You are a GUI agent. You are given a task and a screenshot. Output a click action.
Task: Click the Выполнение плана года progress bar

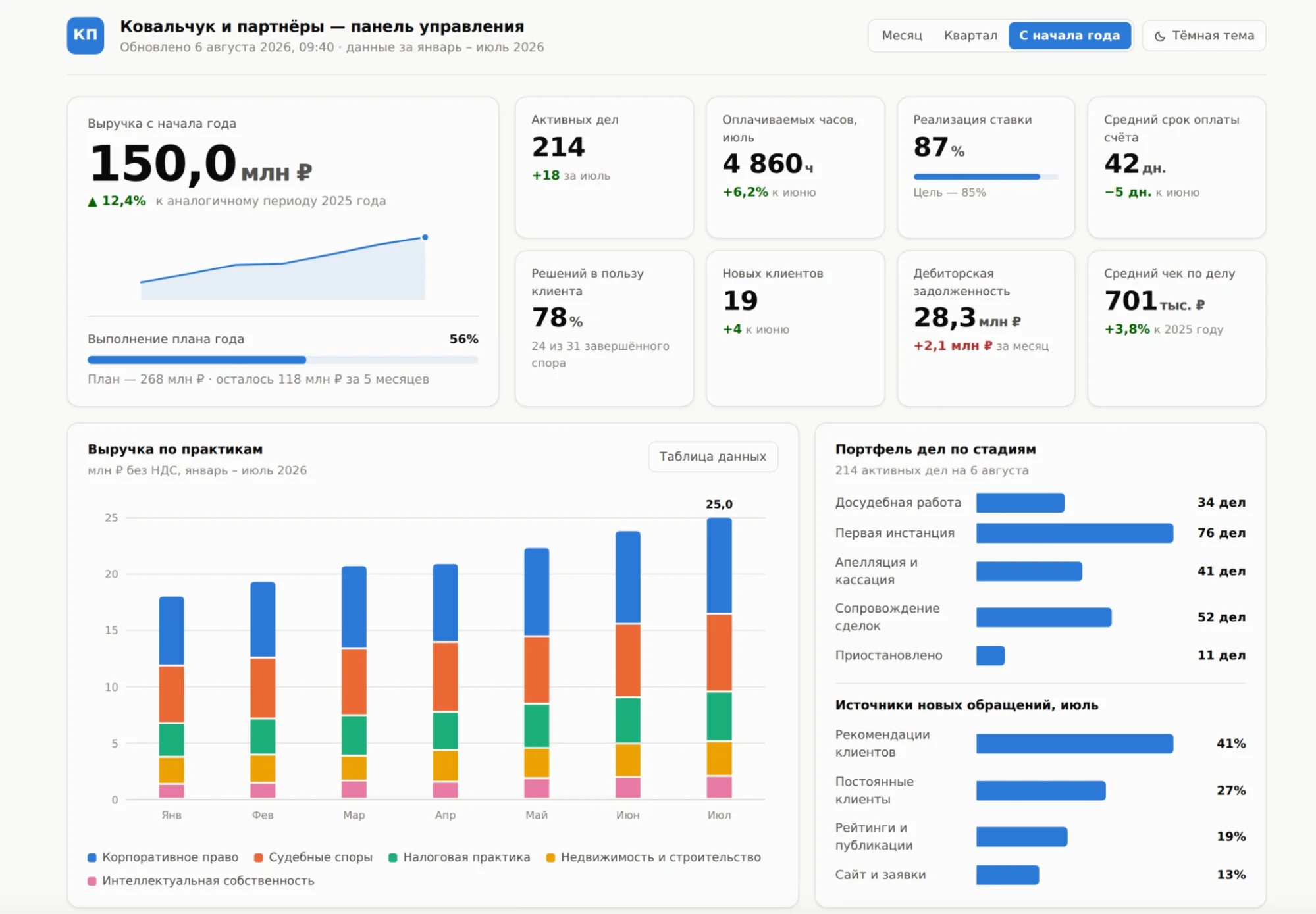tap(282, 360)
